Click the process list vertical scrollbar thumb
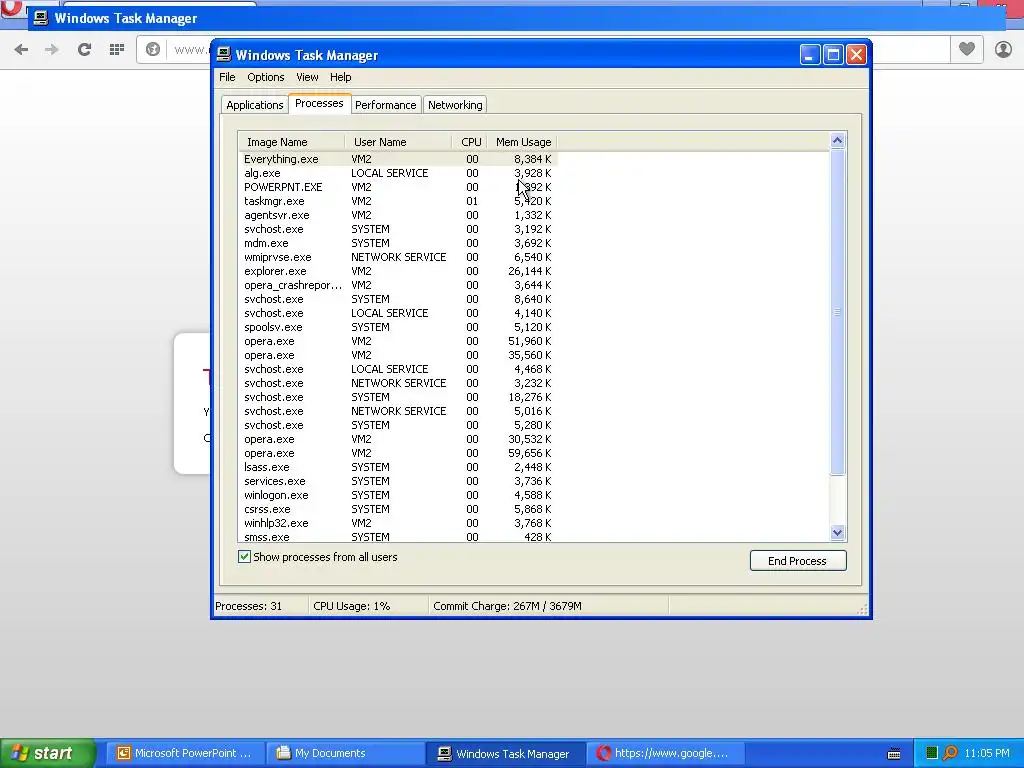This screenshot has height=768, width=1024. [x=838, y=312]
